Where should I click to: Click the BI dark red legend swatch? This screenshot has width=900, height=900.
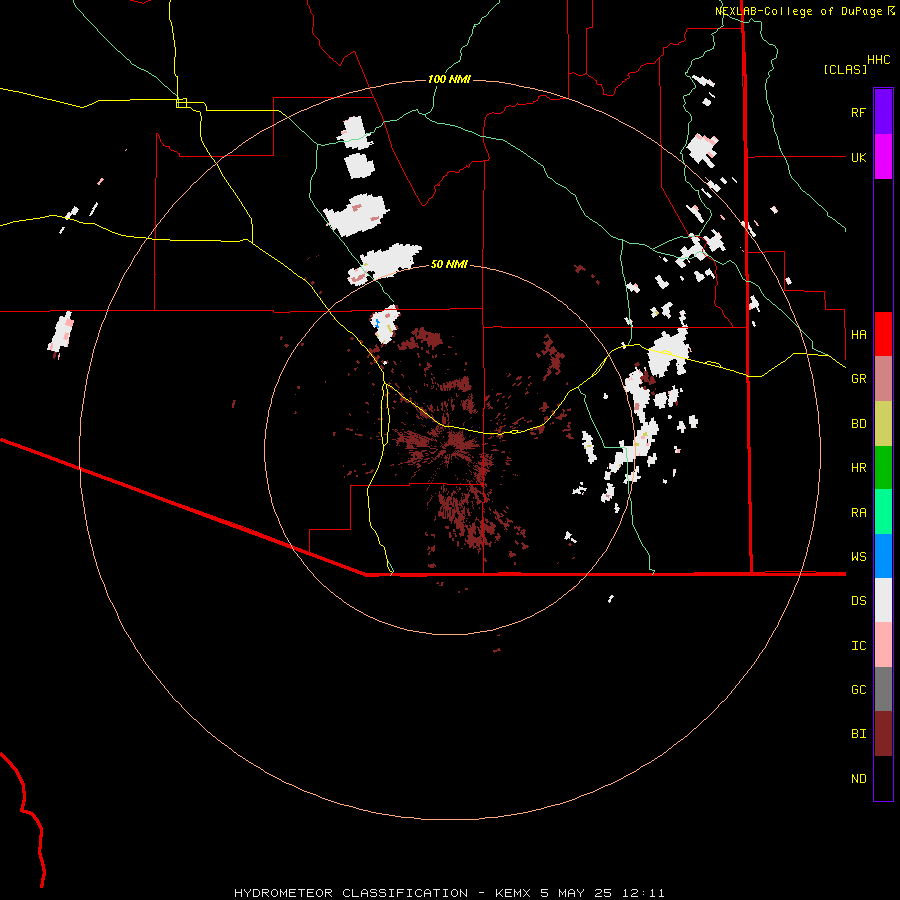point(883,734)
